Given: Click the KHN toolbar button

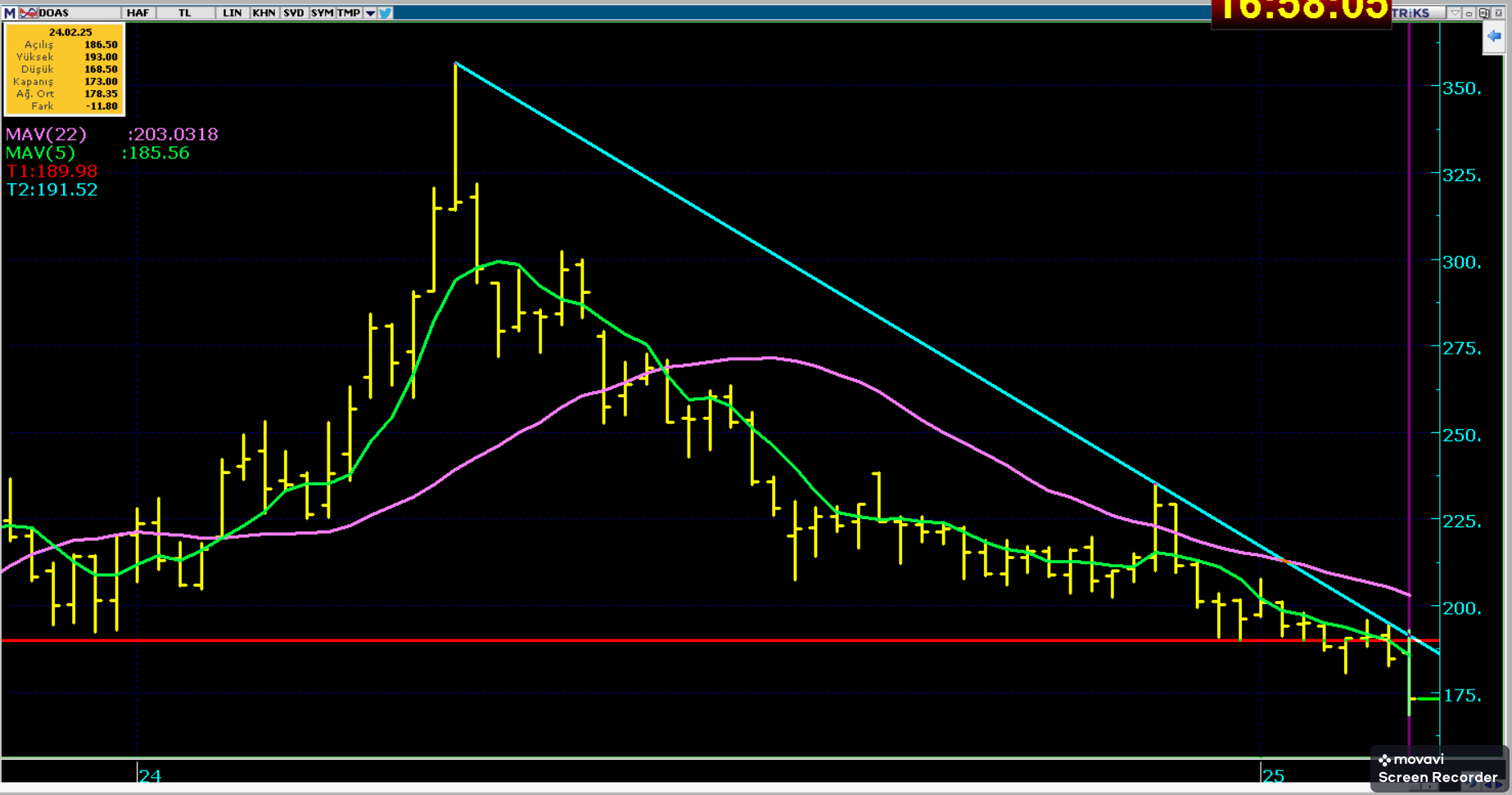Looking at the screenshot, I should [264, 13].
